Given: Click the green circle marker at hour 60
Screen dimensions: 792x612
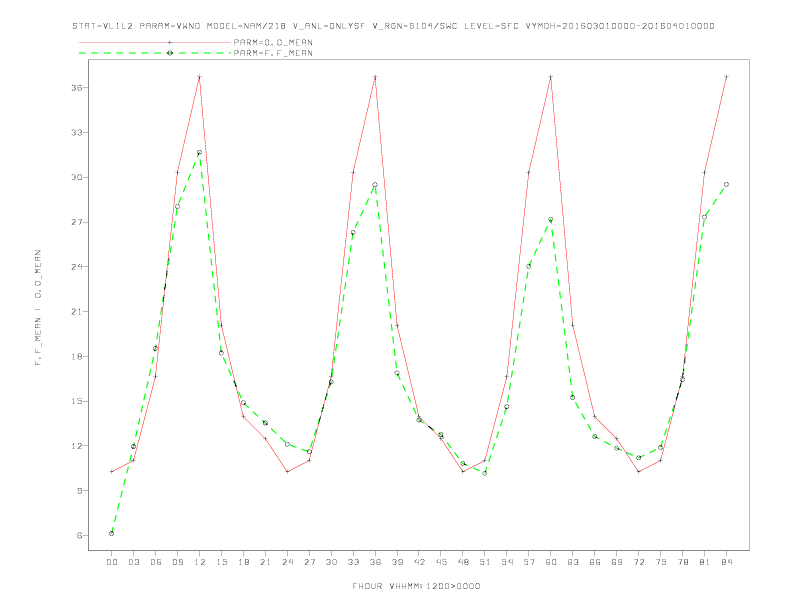Looking at the screenshot, I should (x=551, y=220).
